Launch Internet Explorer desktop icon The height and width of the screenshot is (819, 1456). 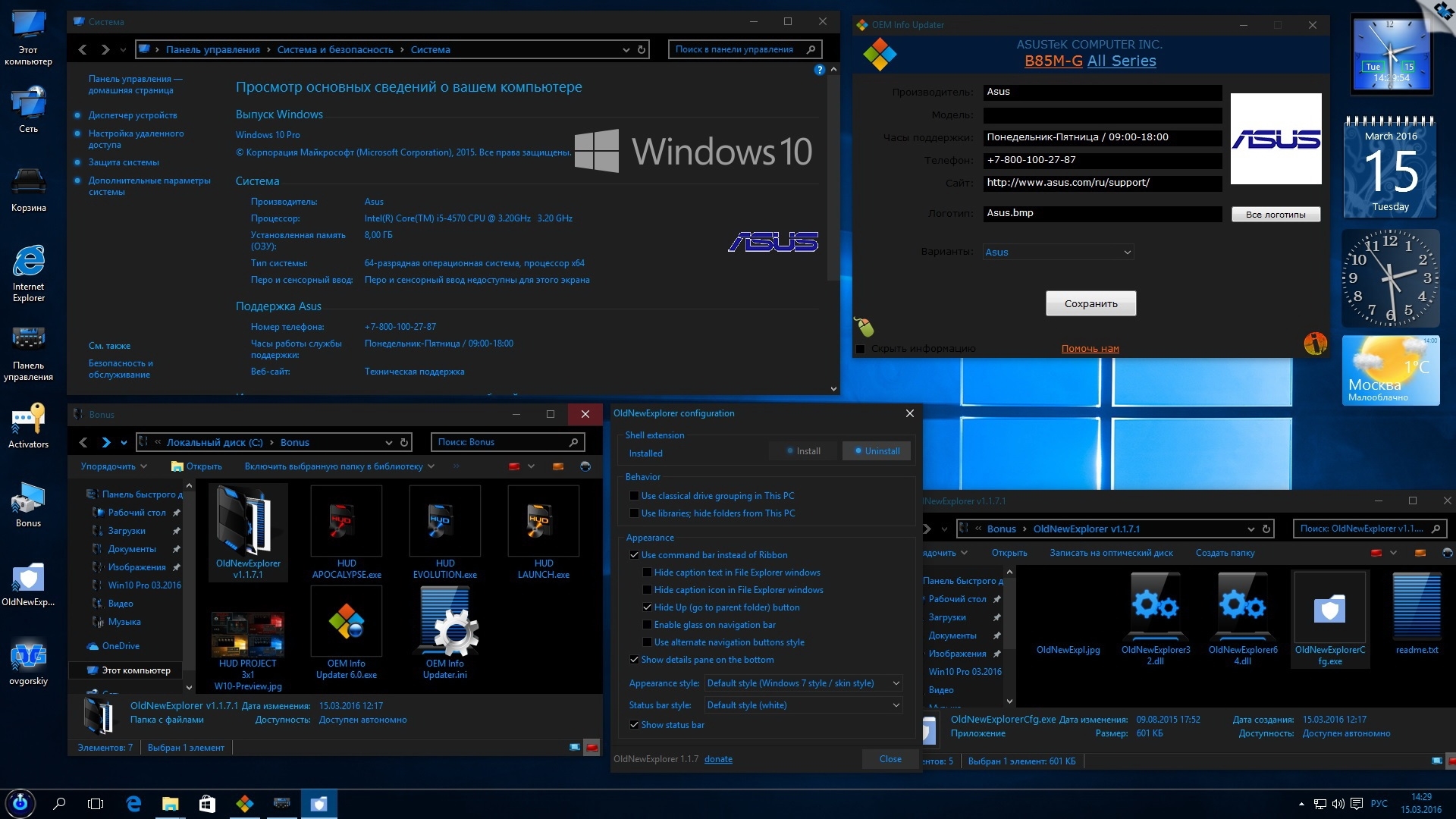pyautogui.click(x=28, y=273)
